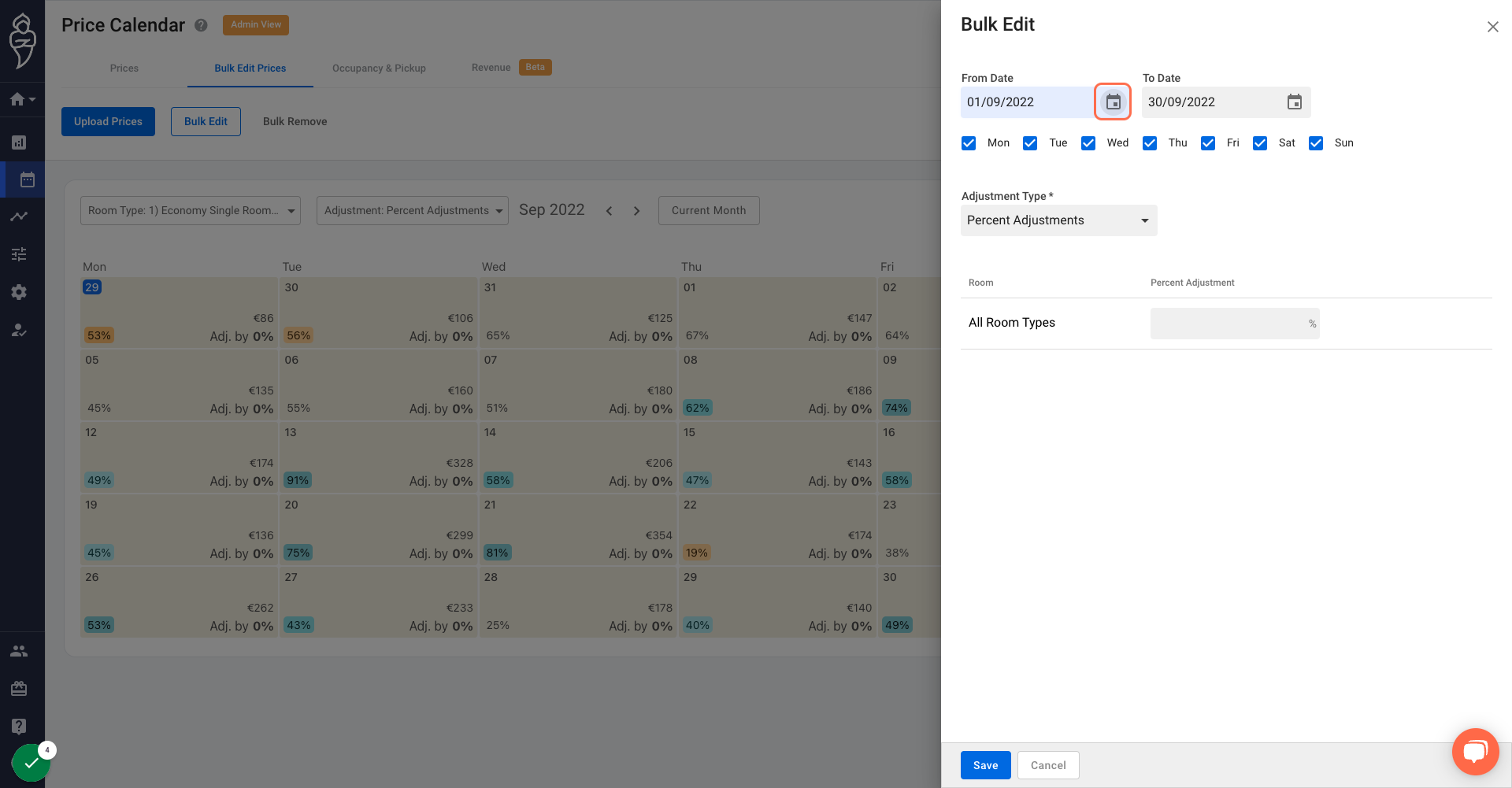This screenshot has width=1512, height=788.
Task: Open the chat support bubble
Action: coord(1475,752)
